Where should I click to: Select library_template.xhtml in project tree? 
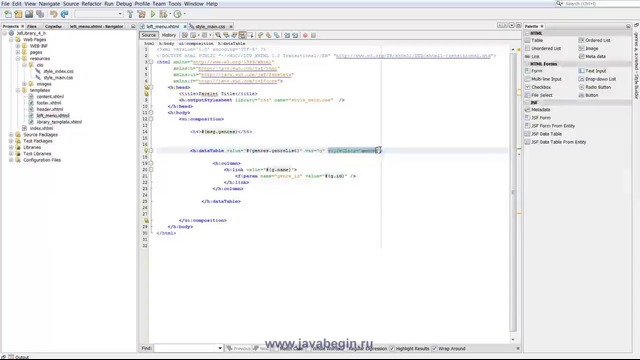59,122
